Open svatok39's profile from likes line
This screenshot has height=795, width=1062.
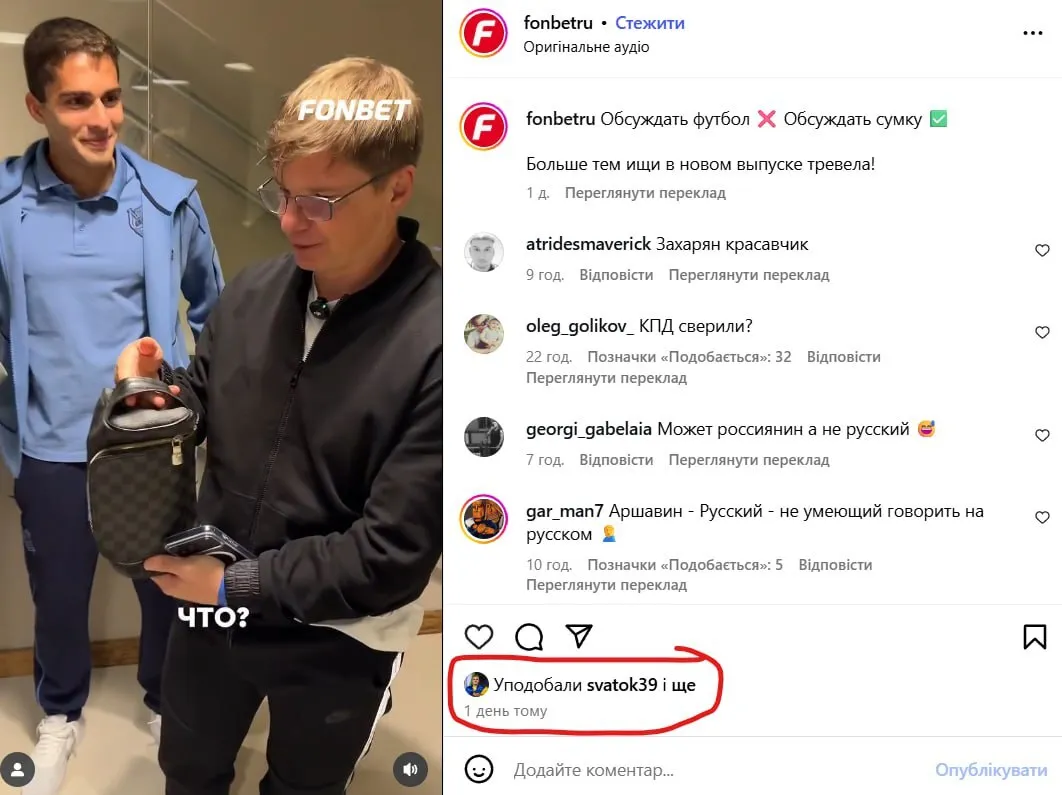622,685
